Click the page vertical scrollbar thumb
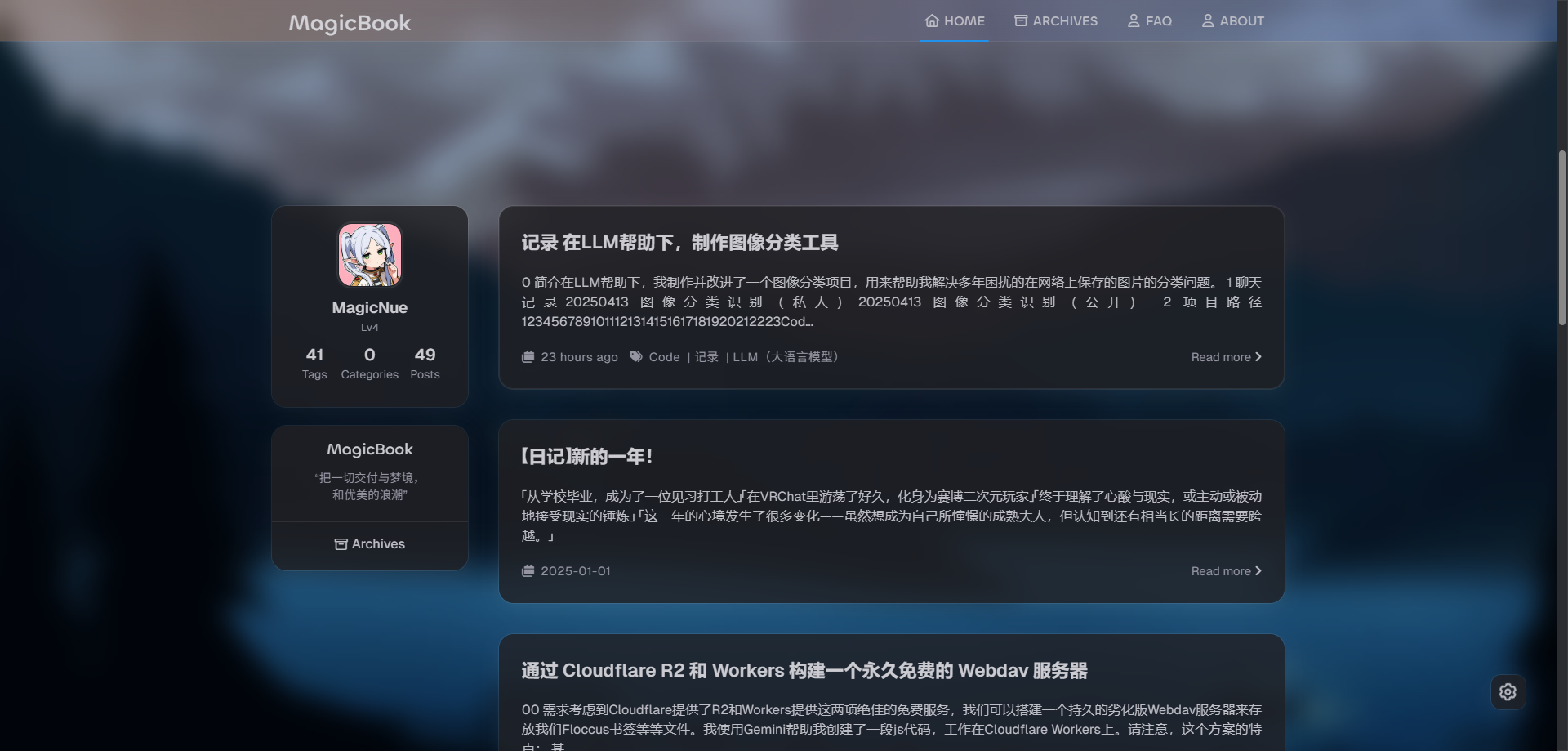The width and height of the screenshot is (1568, 751). click(x=1561, y=237)
